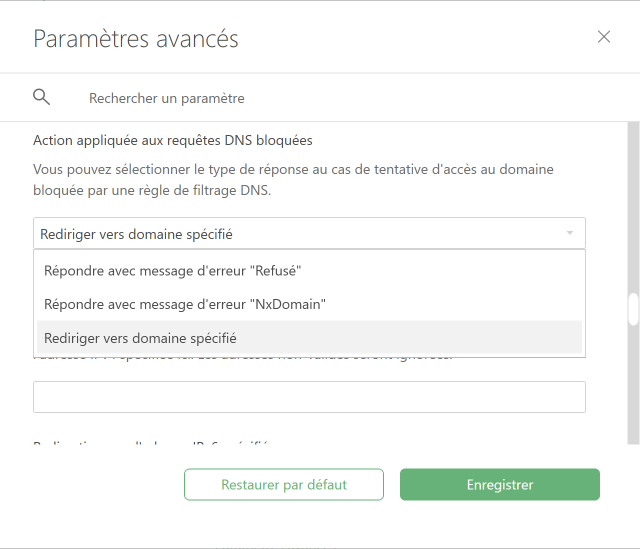Click the Restaurer par défaut button
640x549 pixels.
click(x=284, y=485)
